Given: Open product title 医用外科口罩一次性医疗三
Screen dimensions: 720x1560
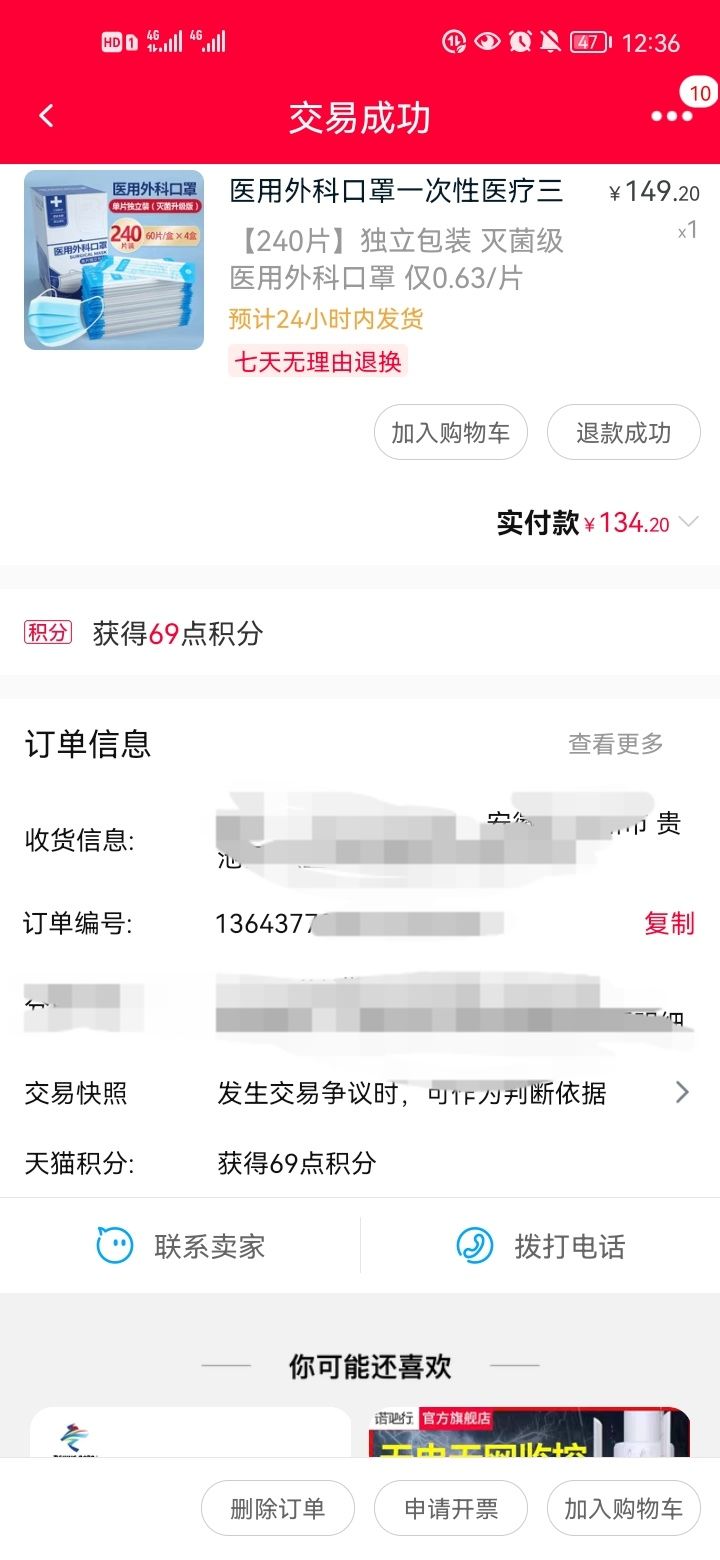Looking at the screenshot, I should (x=397, y=190).
